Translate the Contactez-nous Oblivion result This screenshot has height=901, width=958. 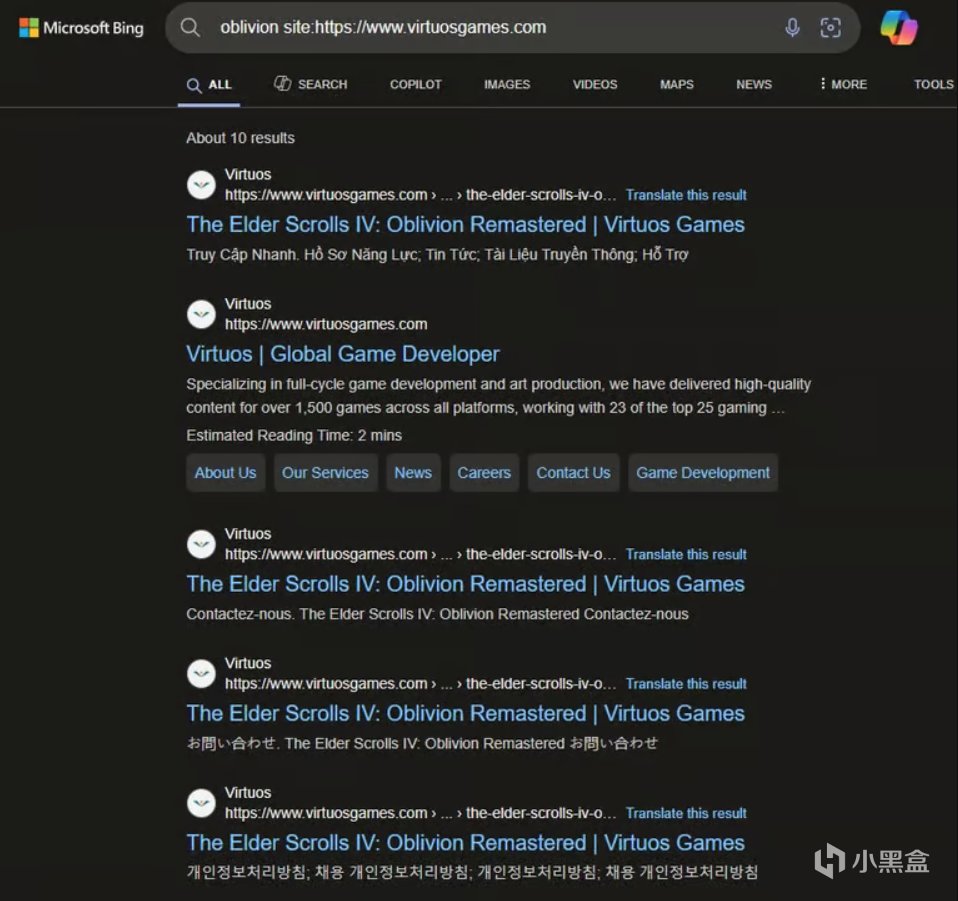[686, 555]
